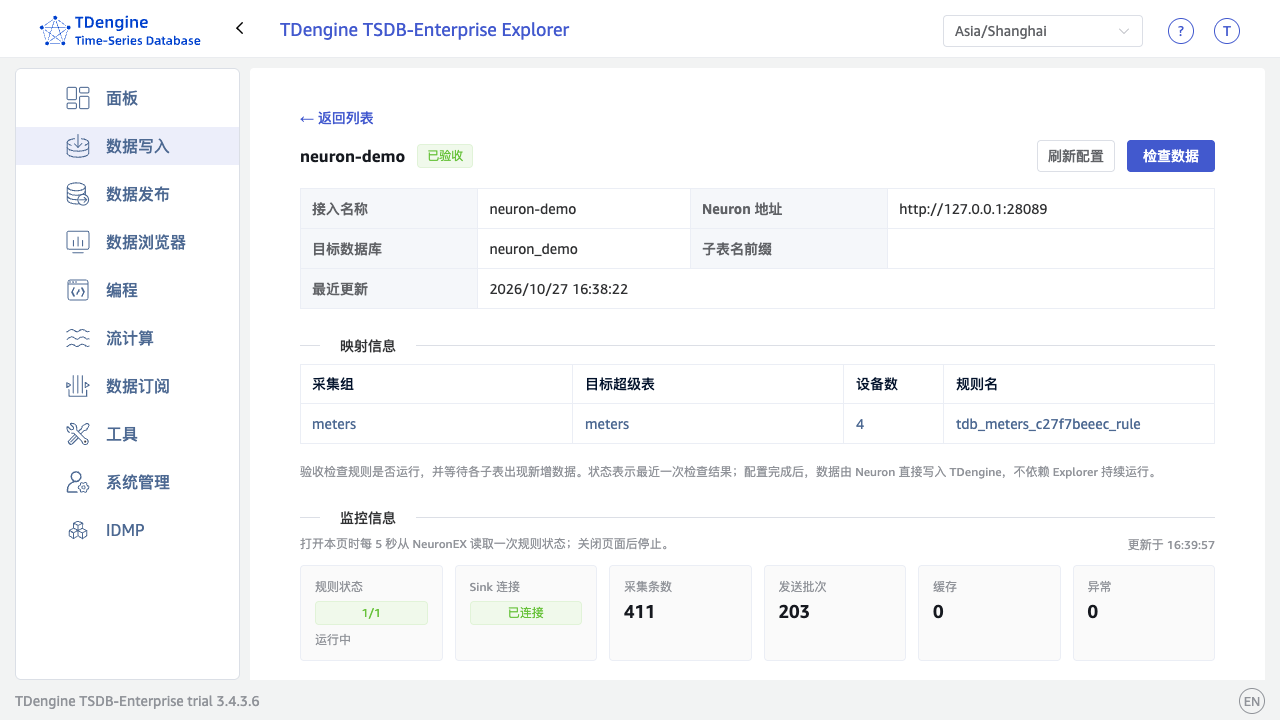This screenshot has width=1280, height=720.
Task: Open the 流计算 menu entry
Action: [127, 338]
